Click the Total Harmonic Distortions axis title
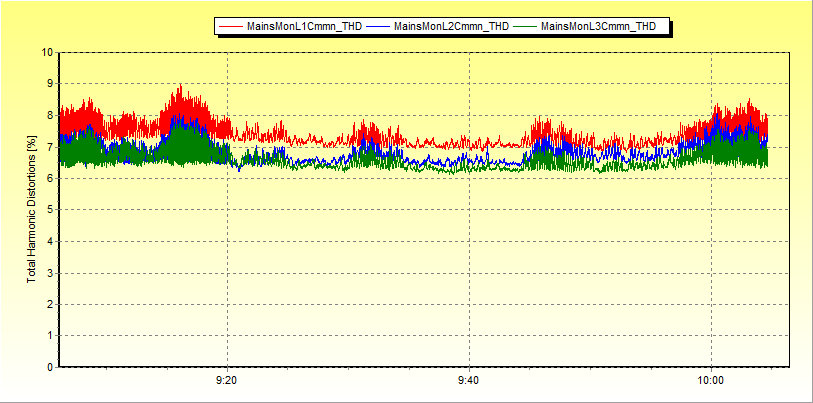 (x=32, y=210)
